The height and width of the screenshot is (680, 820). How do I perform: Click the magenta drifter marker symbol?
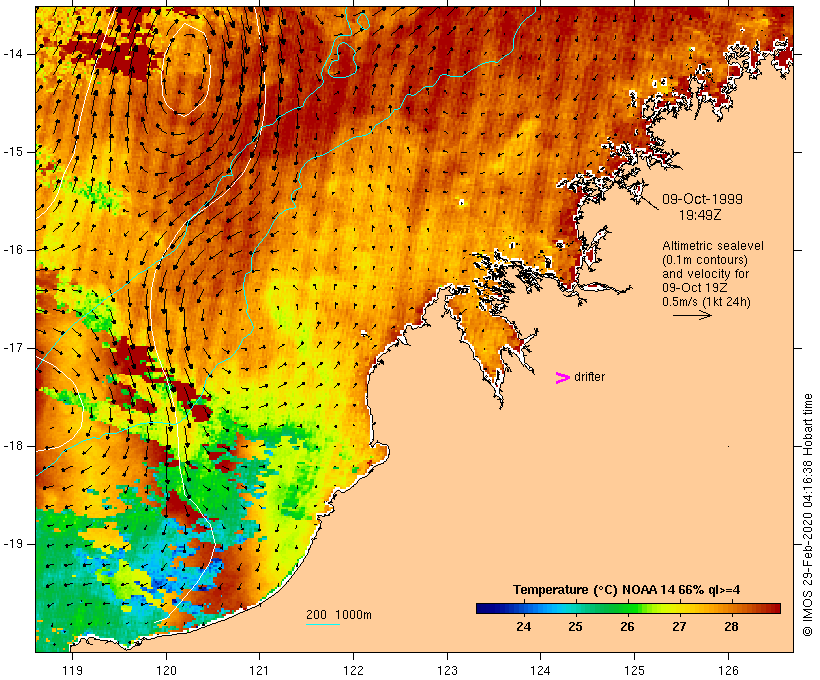(x=562, y=378)
